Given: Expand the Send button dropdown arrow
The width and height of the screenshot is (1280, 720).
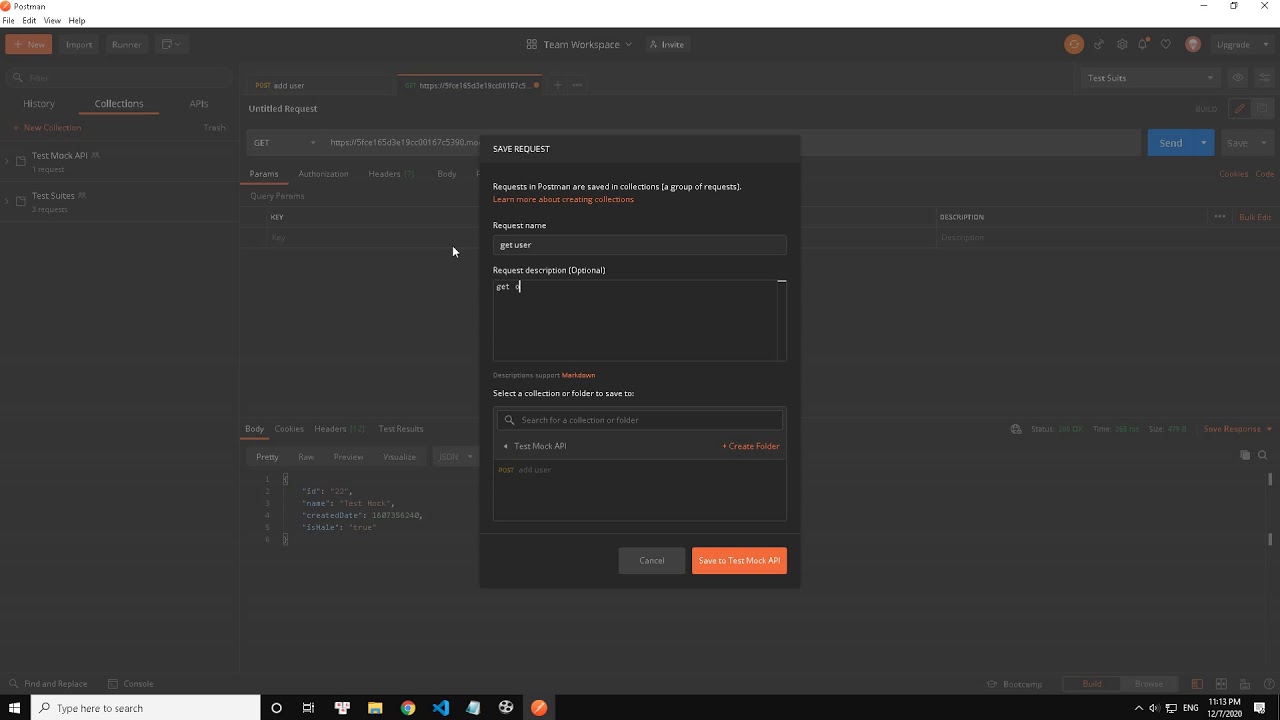Looking at the screenshot, I should [x=1204, y=143].
